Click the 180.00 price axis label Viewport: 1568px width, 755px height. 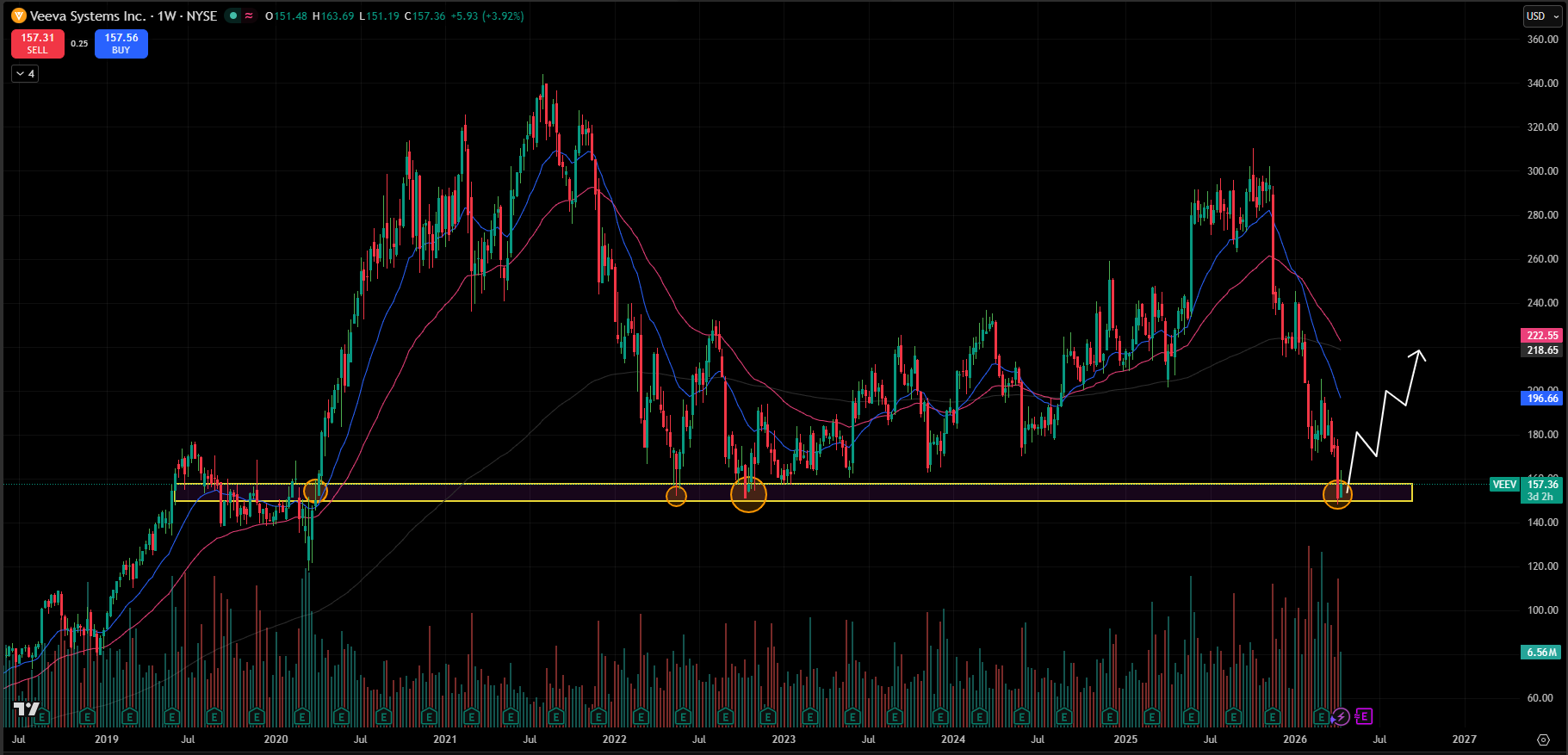pyautogui.click(x=1542, y=435)
